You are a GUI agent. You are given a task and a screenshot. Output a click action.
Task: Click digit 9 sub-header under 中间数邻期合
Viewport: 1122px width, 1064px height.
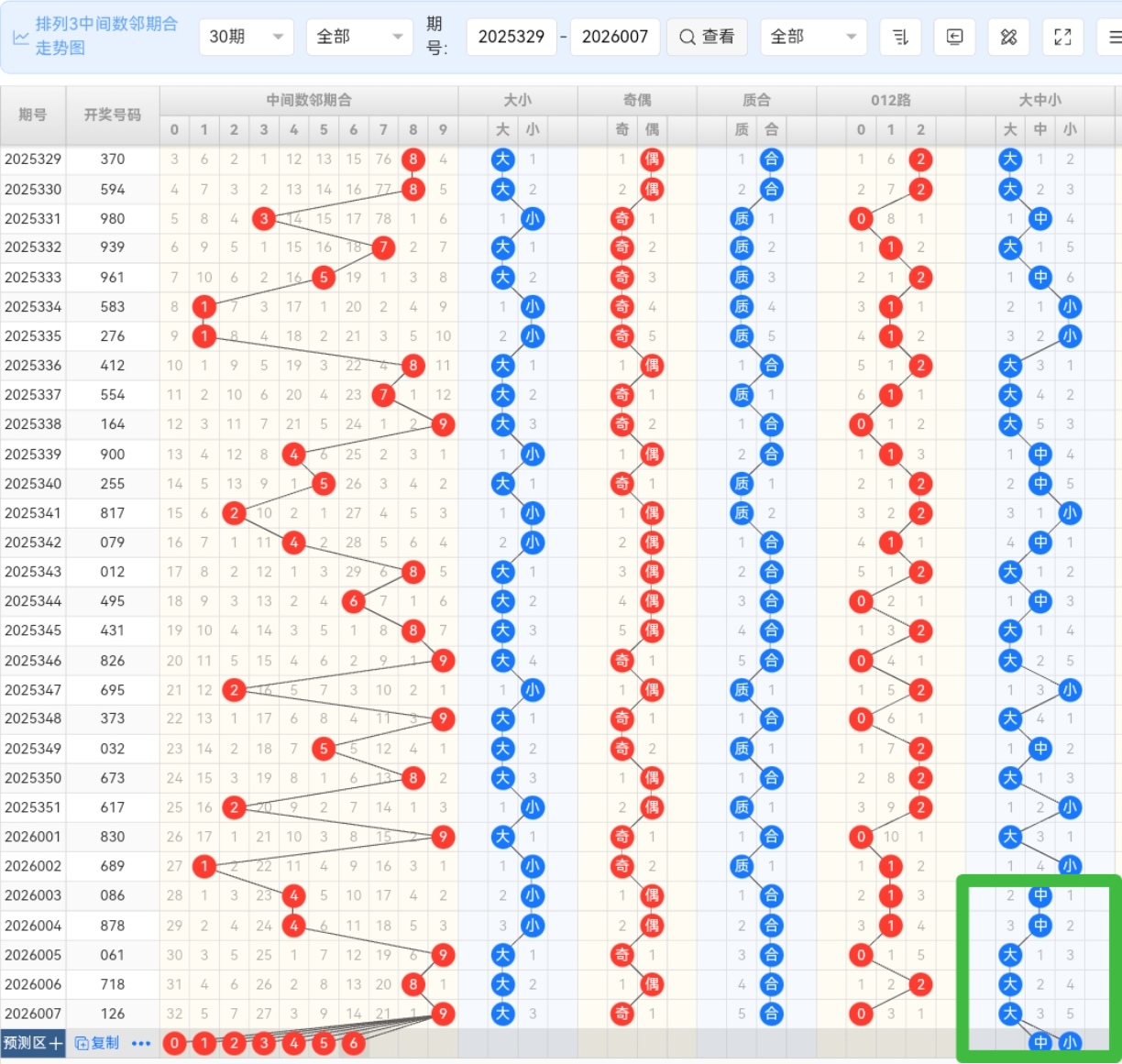point(443,129)
